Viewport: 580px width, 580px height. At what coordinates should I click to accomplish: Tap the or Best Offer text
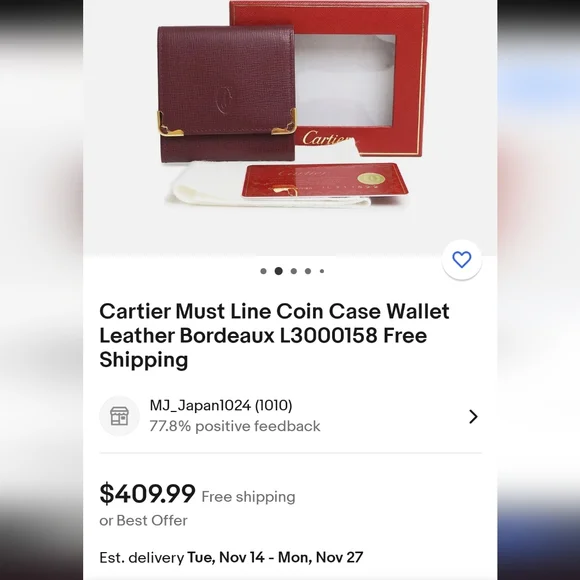pyautogui.click(x=143, y=520)
